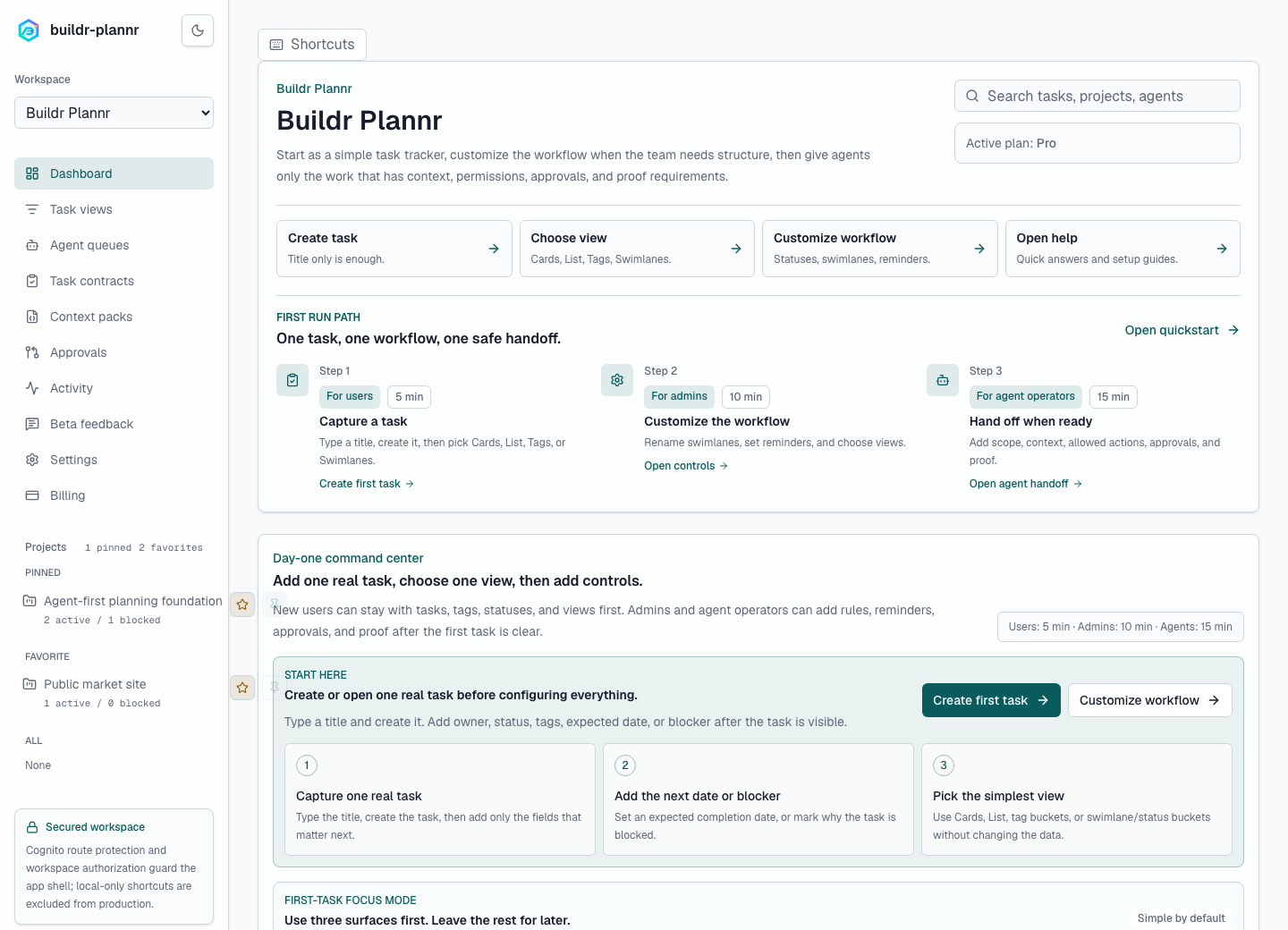This screenshot has height=930, width=1288.
Task: Toggle favorite star for Public market site
Action: click(x=242, y=688)
